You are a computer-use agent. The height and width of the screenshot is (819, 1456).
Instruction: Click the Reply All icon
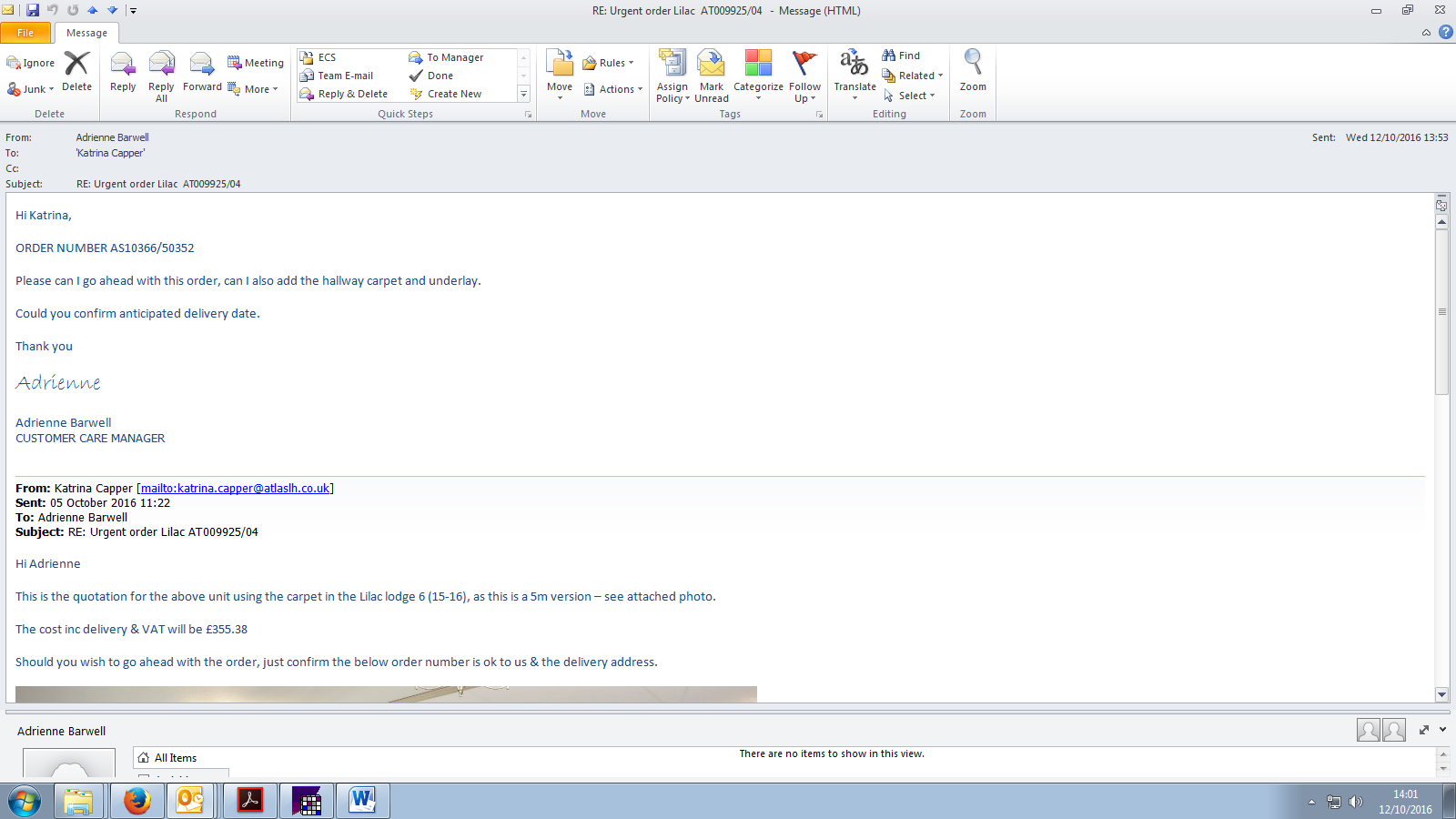[161, 73]
